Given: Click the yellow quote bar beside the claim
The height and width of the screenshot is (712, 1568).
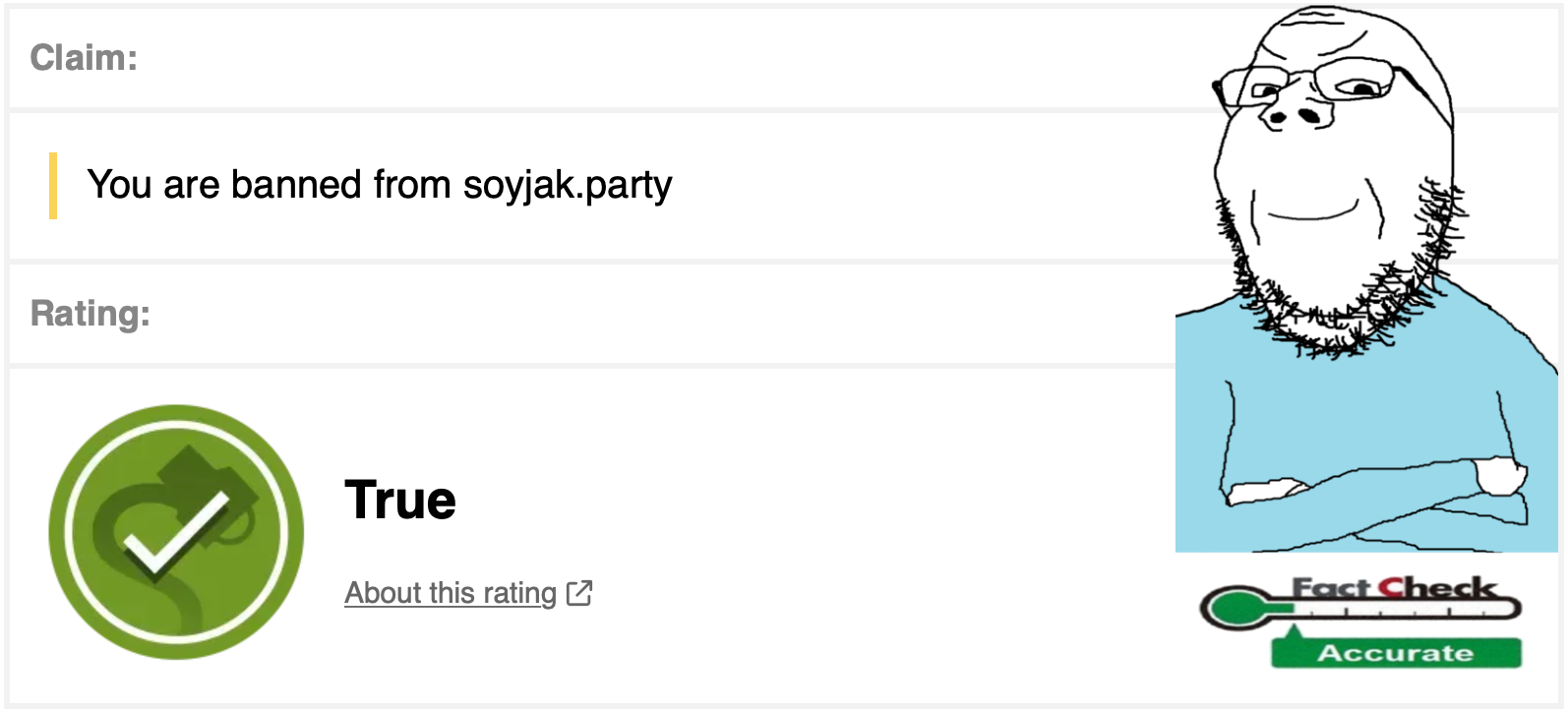Looking at the screenshot, I should point(53,186).
